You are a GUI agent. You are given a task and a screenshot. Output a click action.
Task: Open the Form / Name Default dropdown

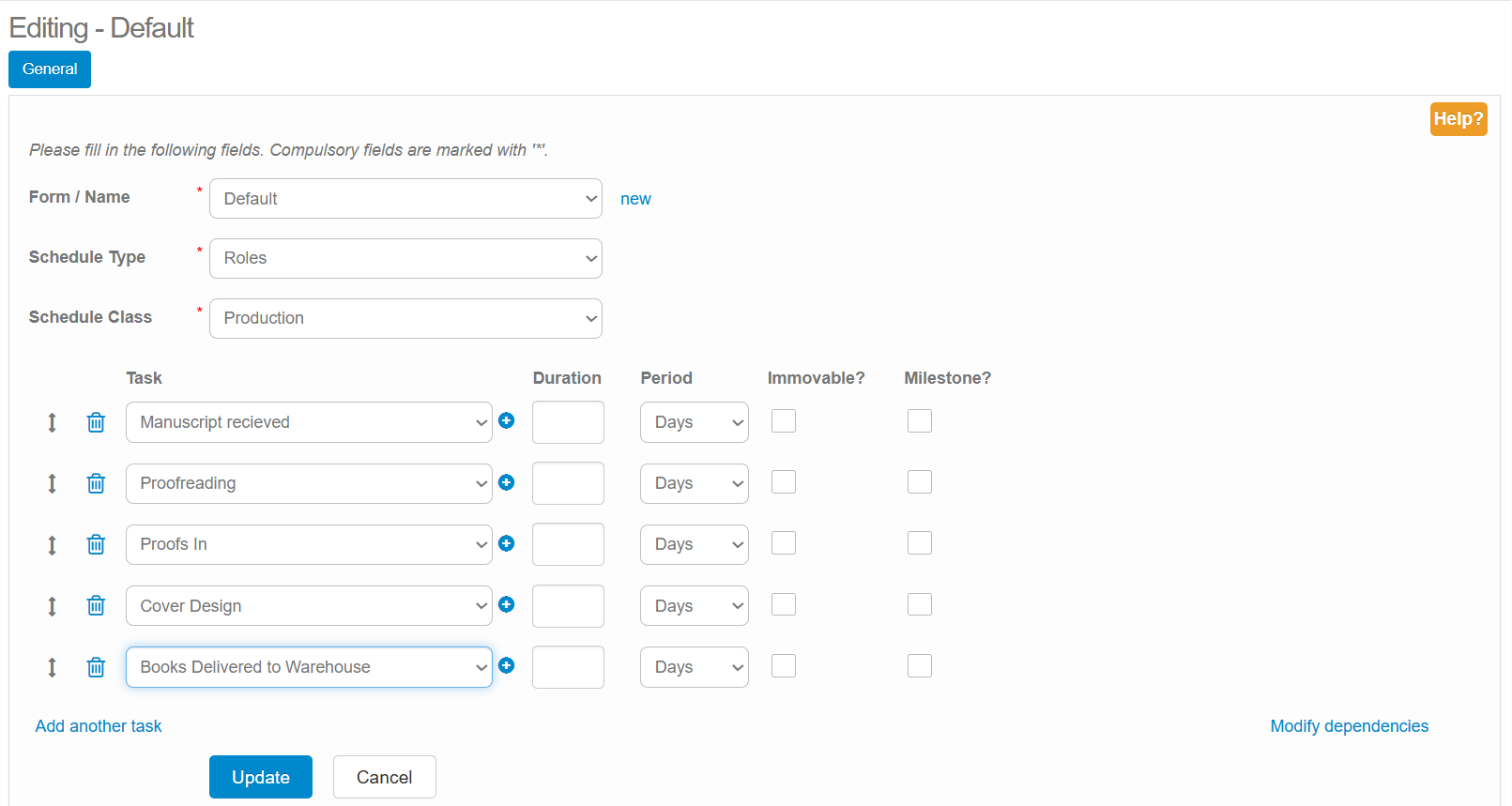(405, 199)
